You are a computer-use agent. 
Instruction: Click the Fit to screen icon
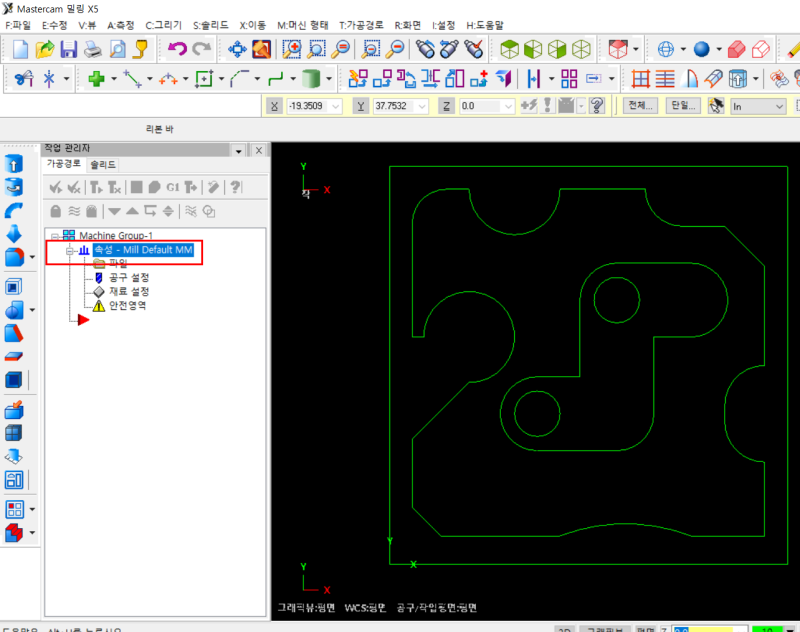coord(237,49)
